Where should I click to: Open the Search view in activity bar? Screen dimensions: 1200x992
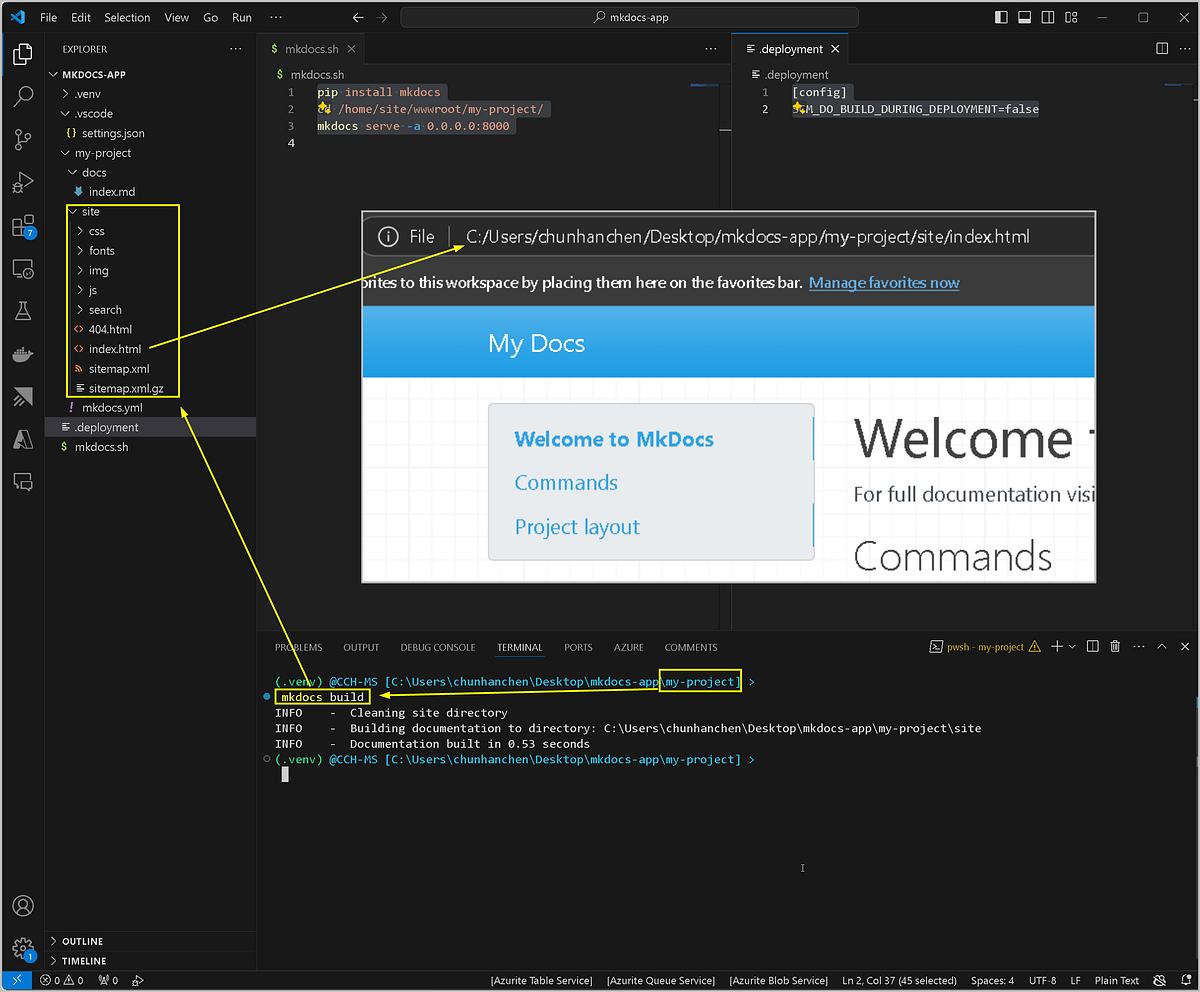click(x=22, y=97)
